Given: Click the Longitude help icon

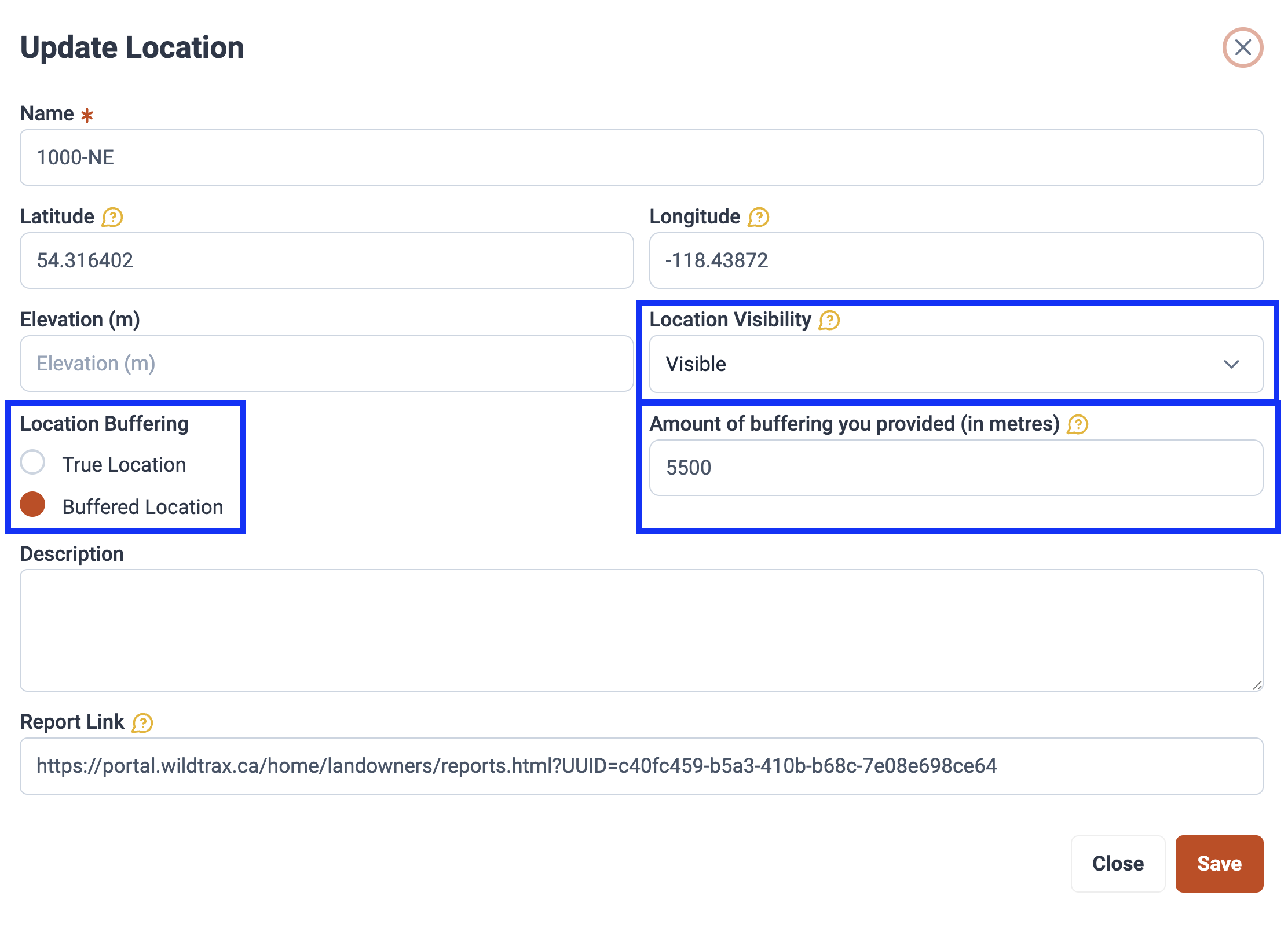Looking at the screenshot, I should (758, 218).
